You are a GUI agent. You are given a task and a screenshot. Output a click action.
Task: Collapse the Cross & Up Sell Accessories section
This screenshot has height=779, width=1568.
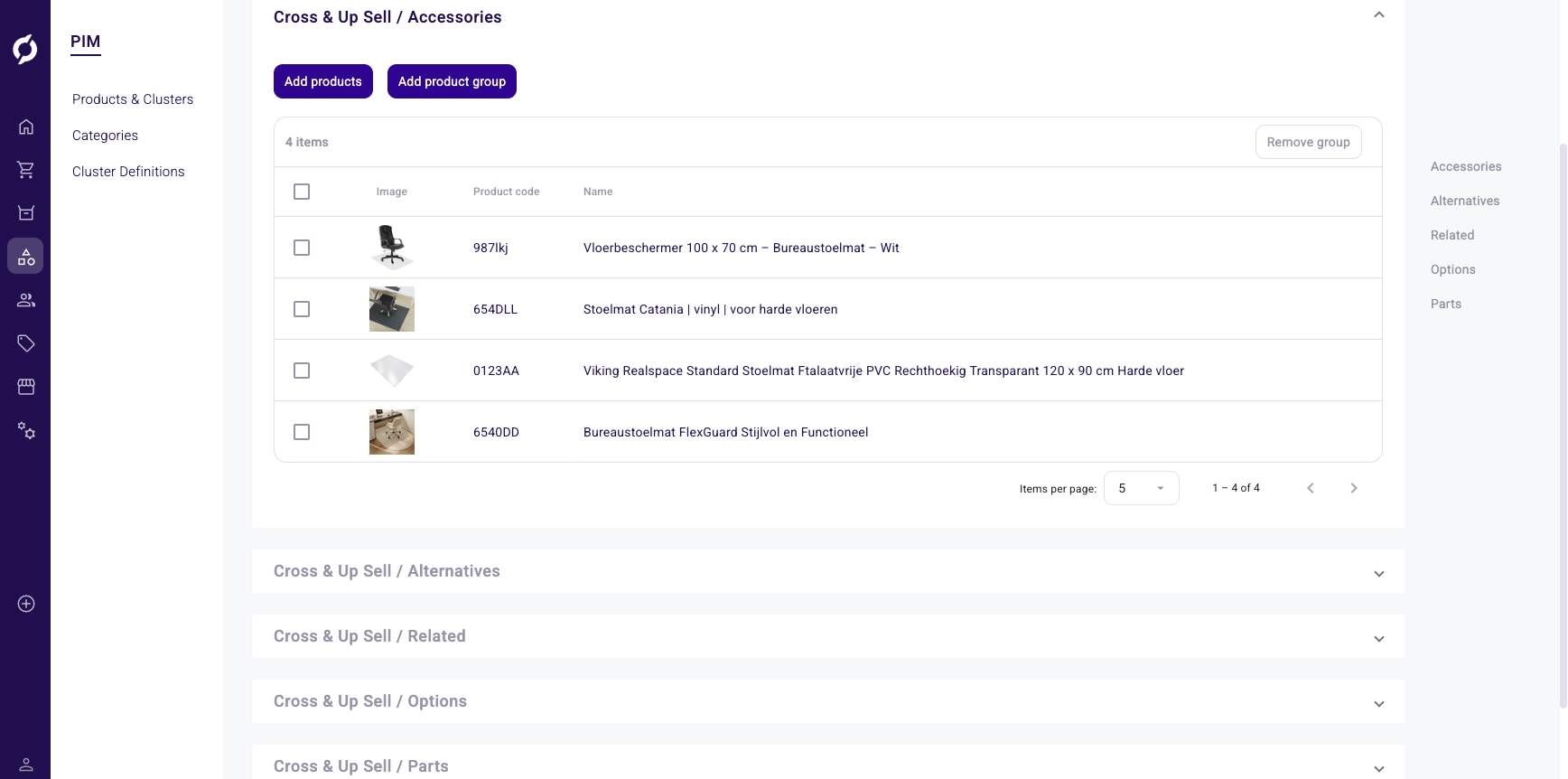(x=1379, y=14)
